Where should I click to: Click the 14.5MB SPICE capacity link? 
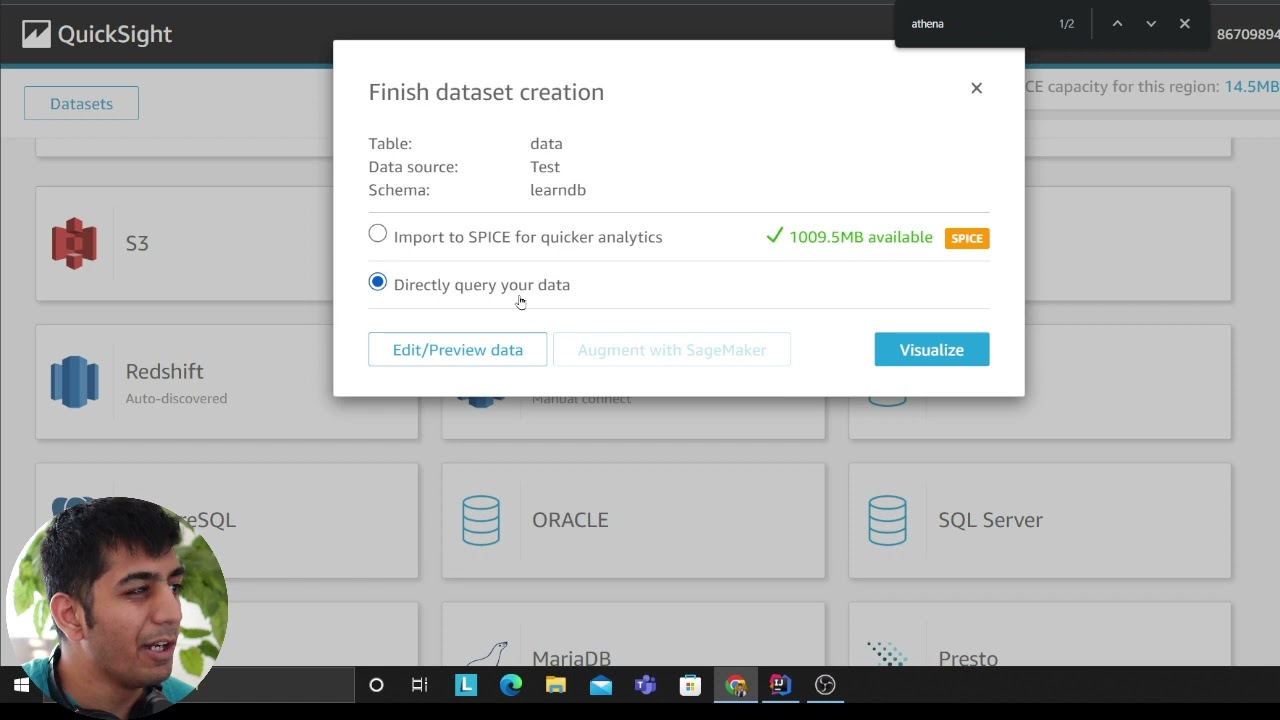[x=1252, y=87]
